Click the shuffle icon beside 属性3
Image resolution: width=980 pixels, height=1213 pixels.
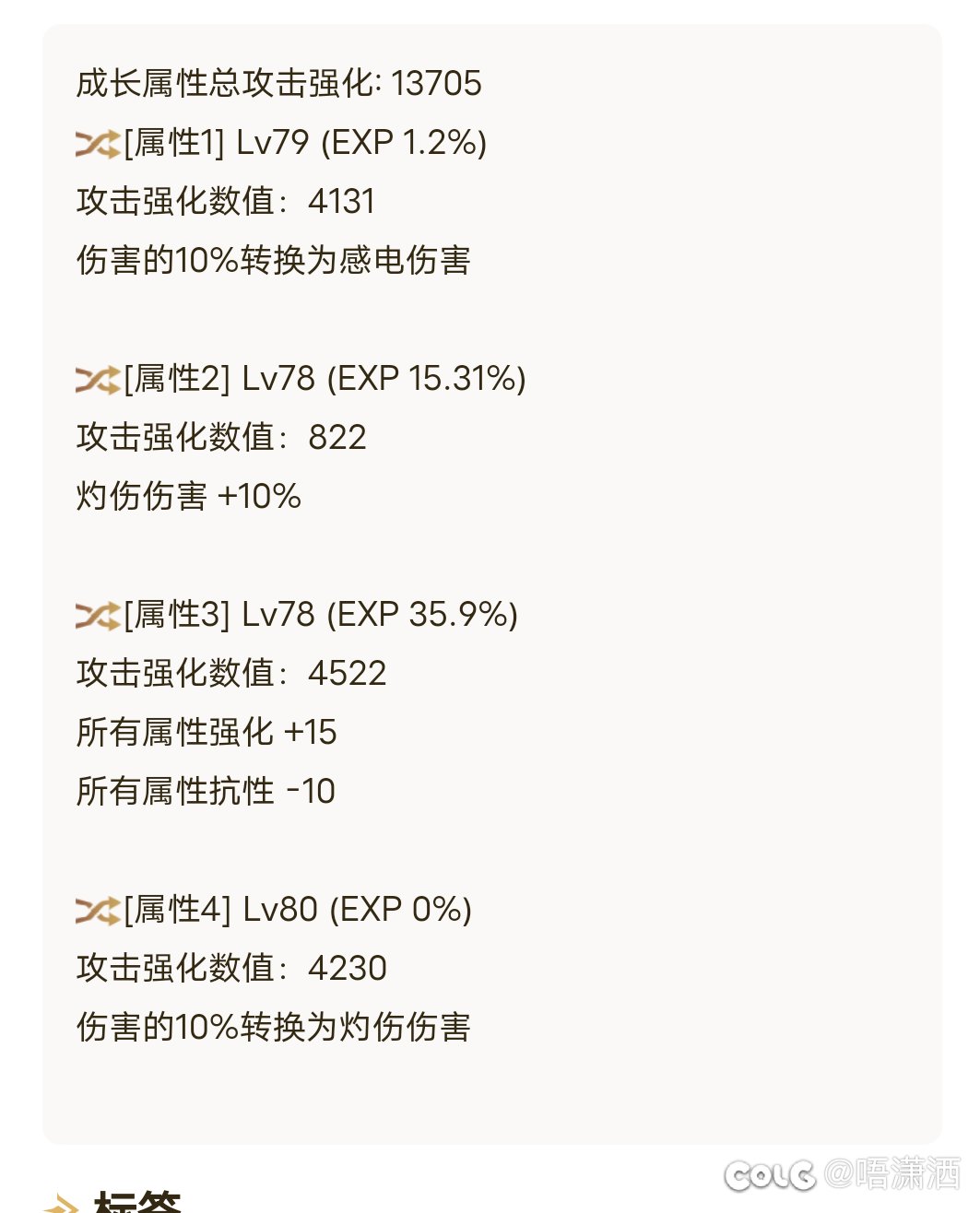point(98,617)
